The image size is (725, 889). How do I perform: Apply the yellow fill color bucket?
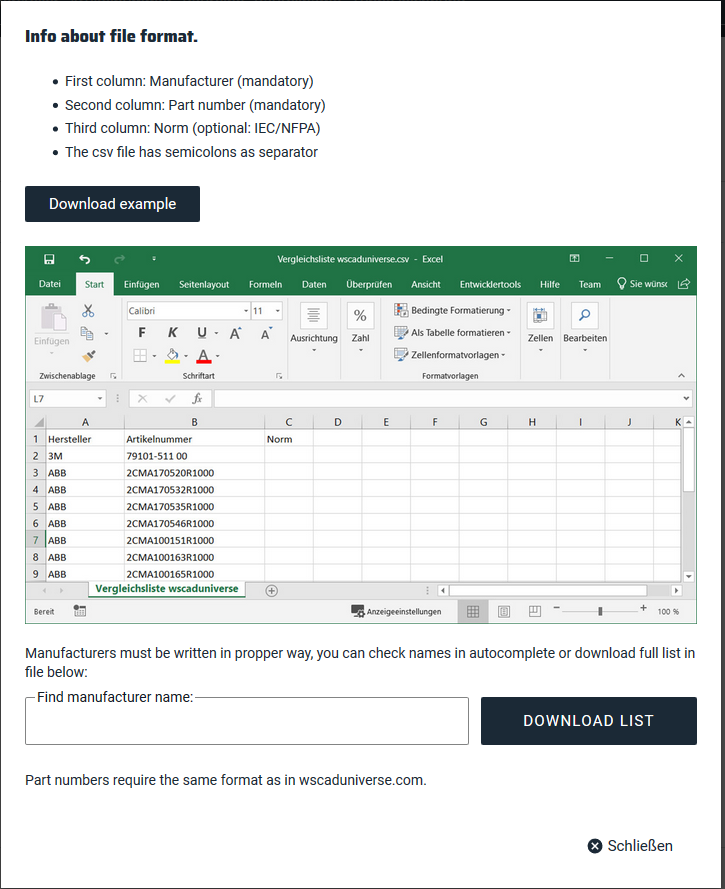coord(172,356)
